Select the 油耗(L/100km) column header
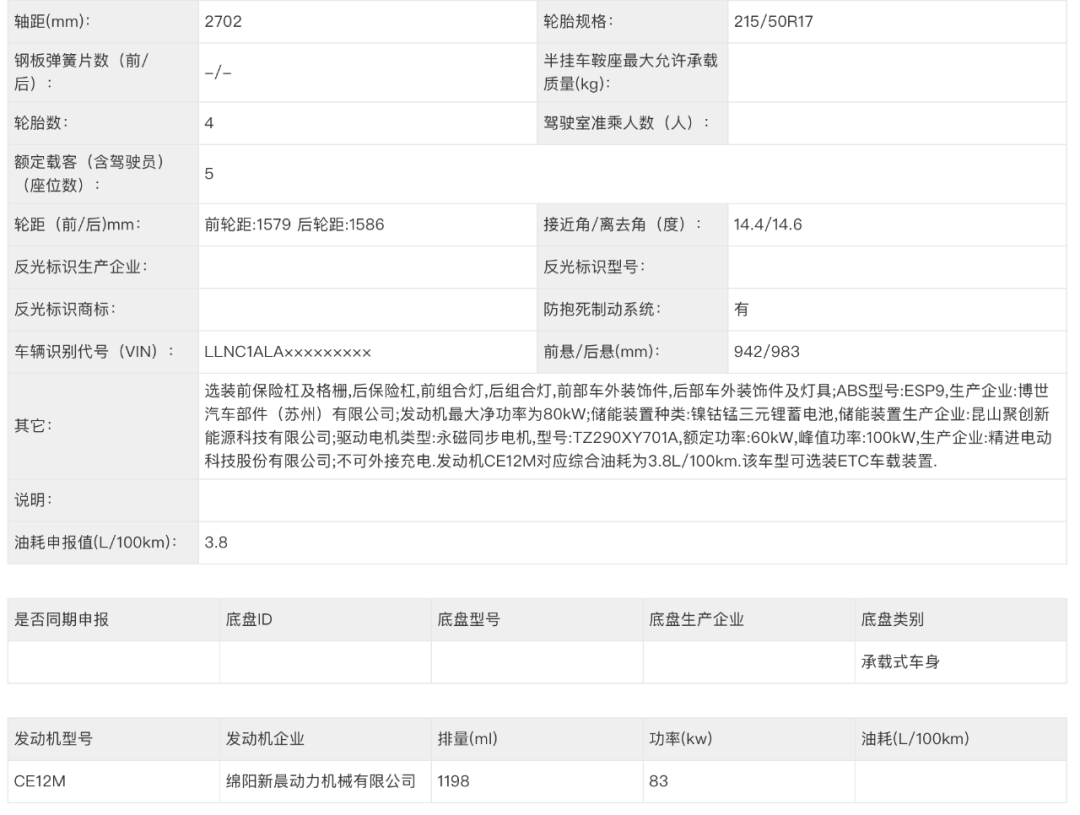Viewport: 1080px width, 815px height. pos(915,739)
